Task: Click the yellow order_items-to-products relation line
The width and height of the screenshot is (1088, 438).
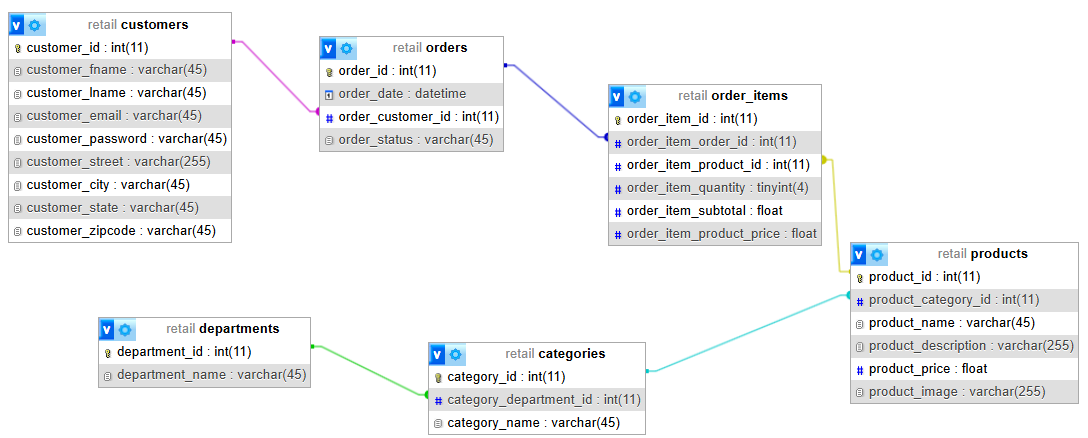Action: pyautogui.click(x=835, y=215)
